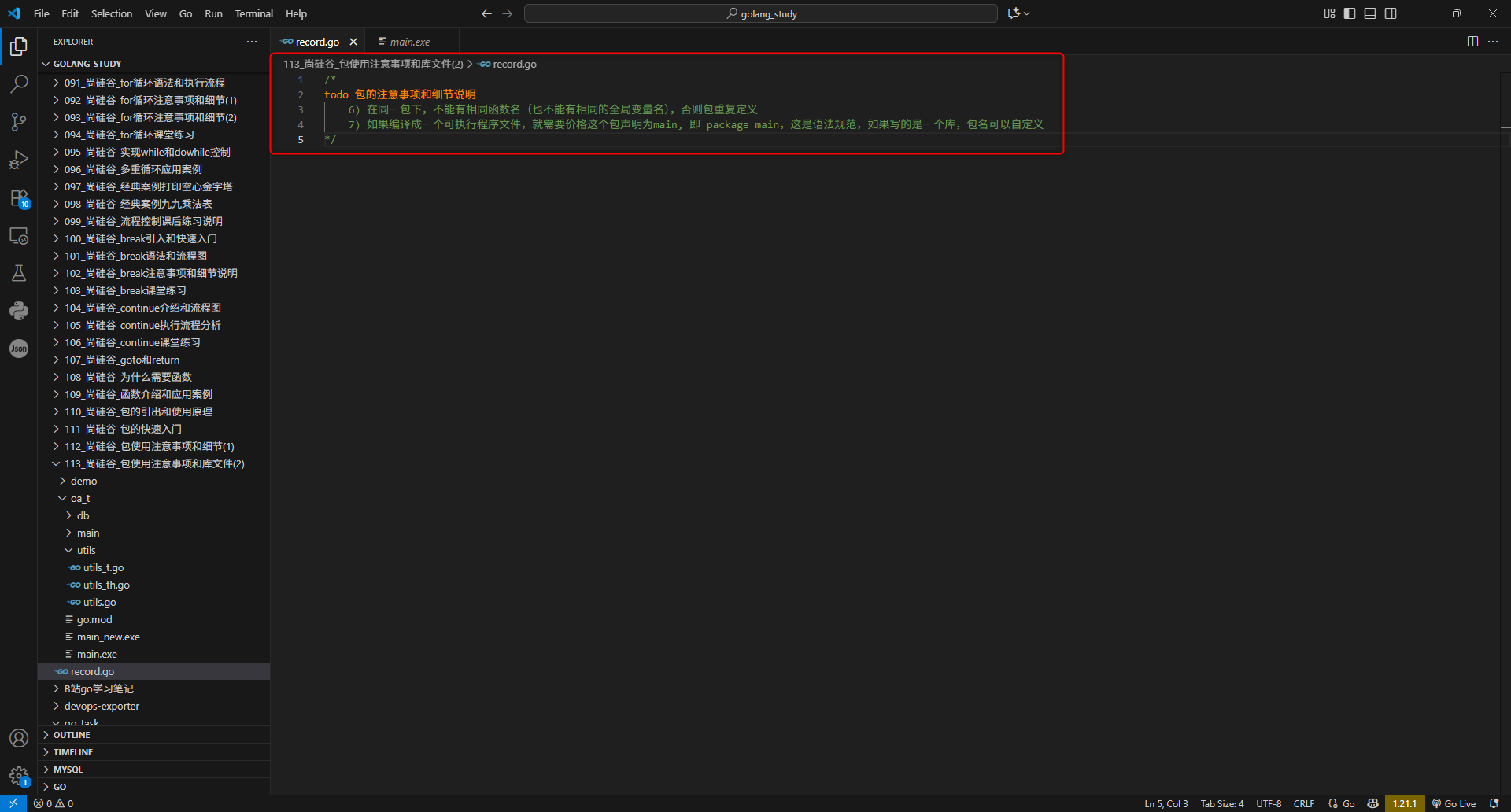Open the Manage gear menu
The height and width of the screenshot is (812, 1511).
[x=19, y=776]
